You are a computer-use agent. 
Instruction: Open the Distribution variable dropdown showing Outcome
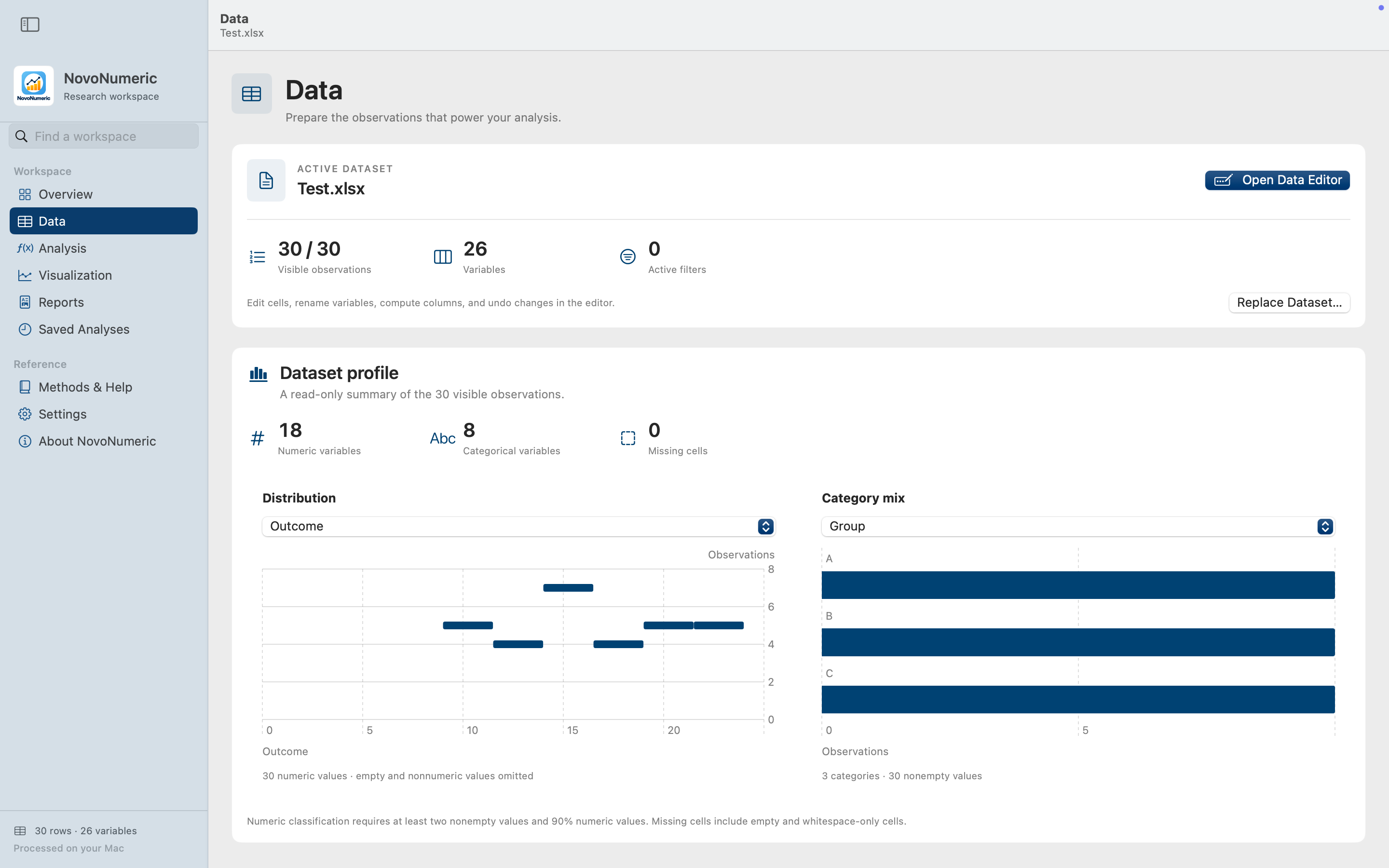point(518,527)
